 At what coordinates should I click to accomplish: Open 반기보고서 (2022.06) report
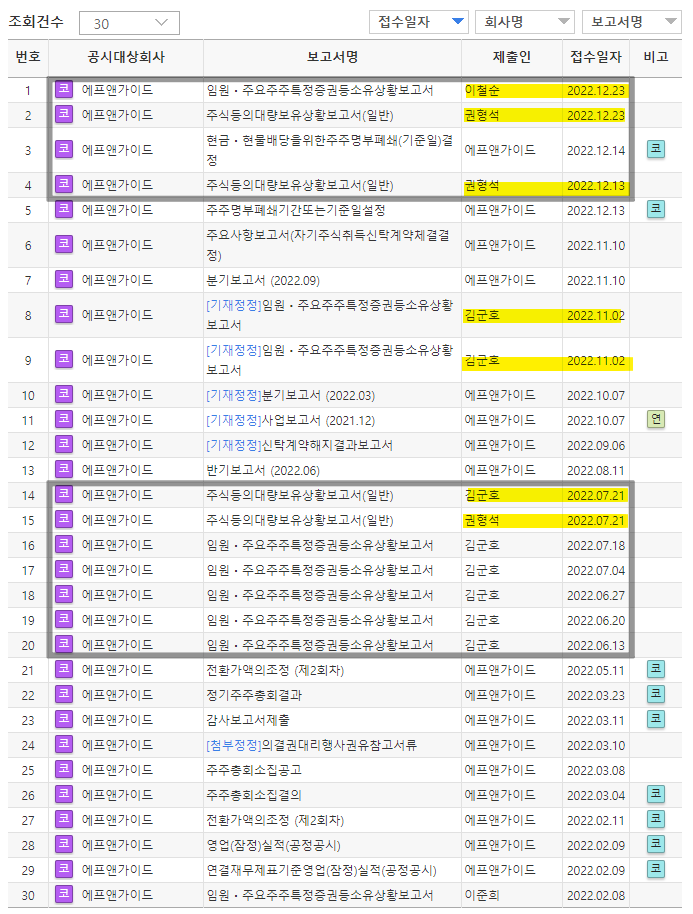[263, 470]
